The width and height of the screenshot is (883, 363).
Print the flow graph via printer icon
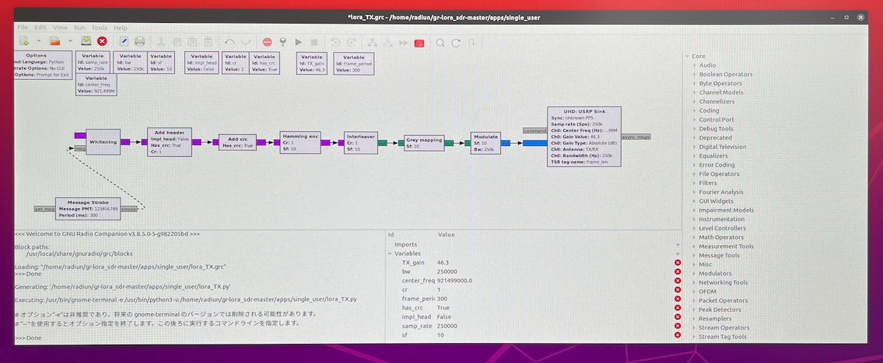pyautogui.click(x=140, y=42)
